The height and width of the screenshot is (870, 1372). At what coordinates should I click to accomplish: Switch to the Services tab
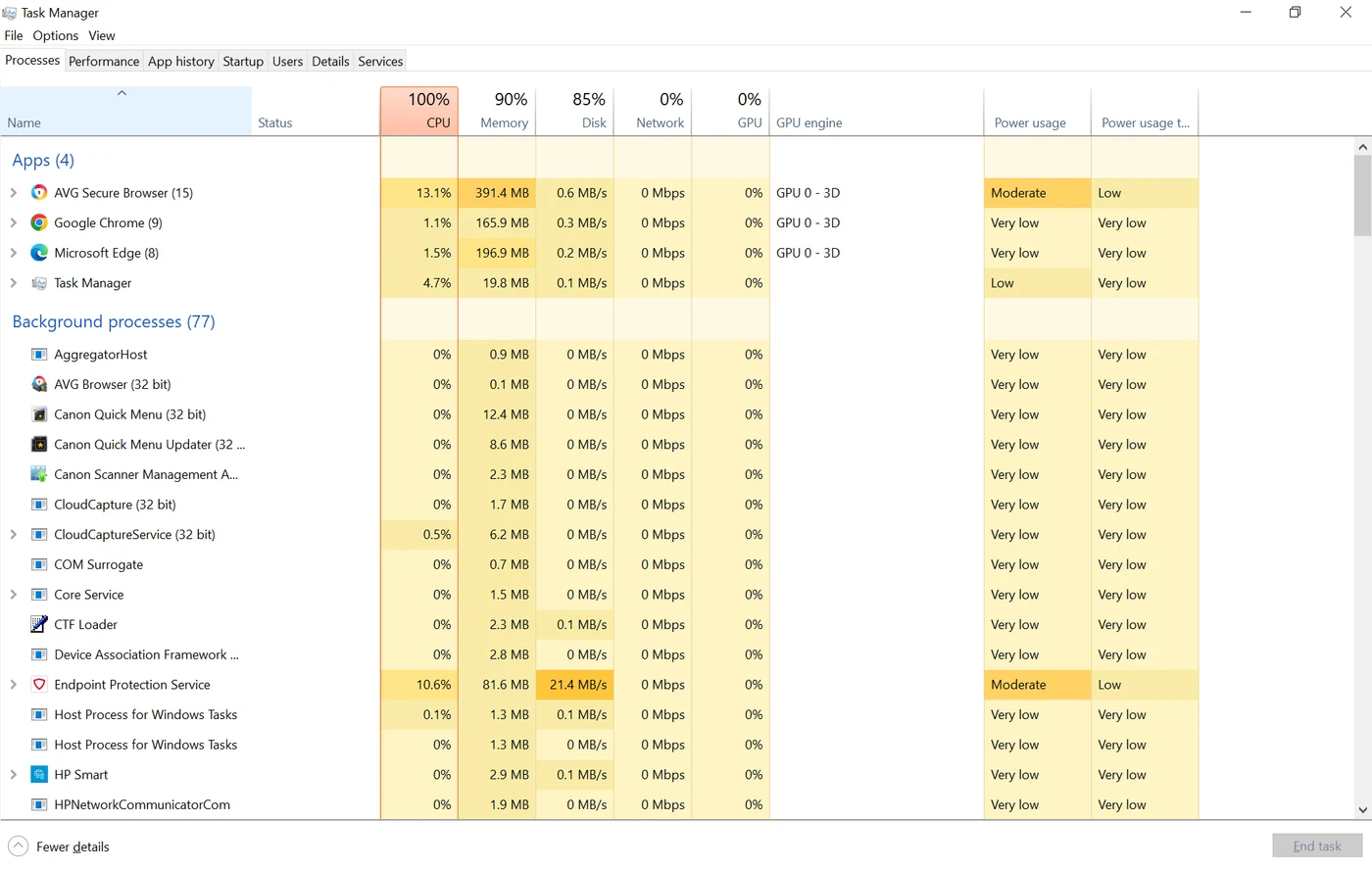click(x=380, y=61)
